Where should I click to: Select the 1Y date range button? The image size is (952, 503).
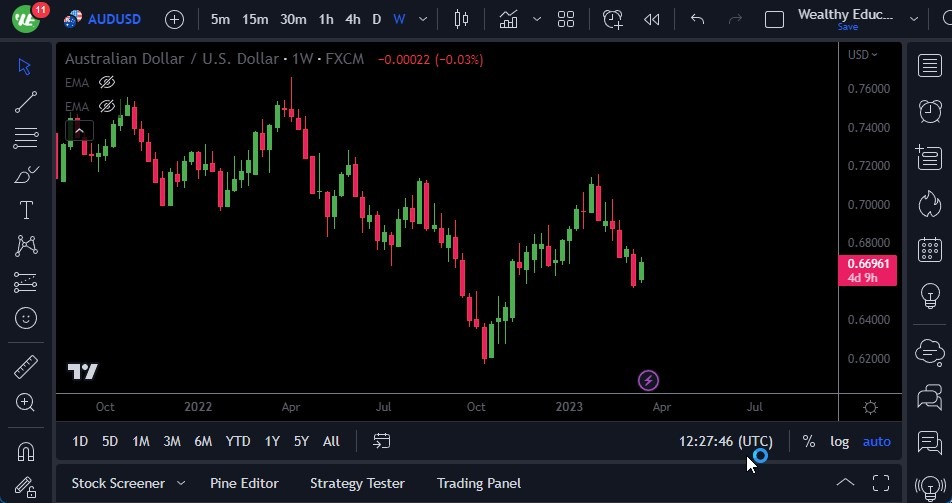click(x=272, y=441)
